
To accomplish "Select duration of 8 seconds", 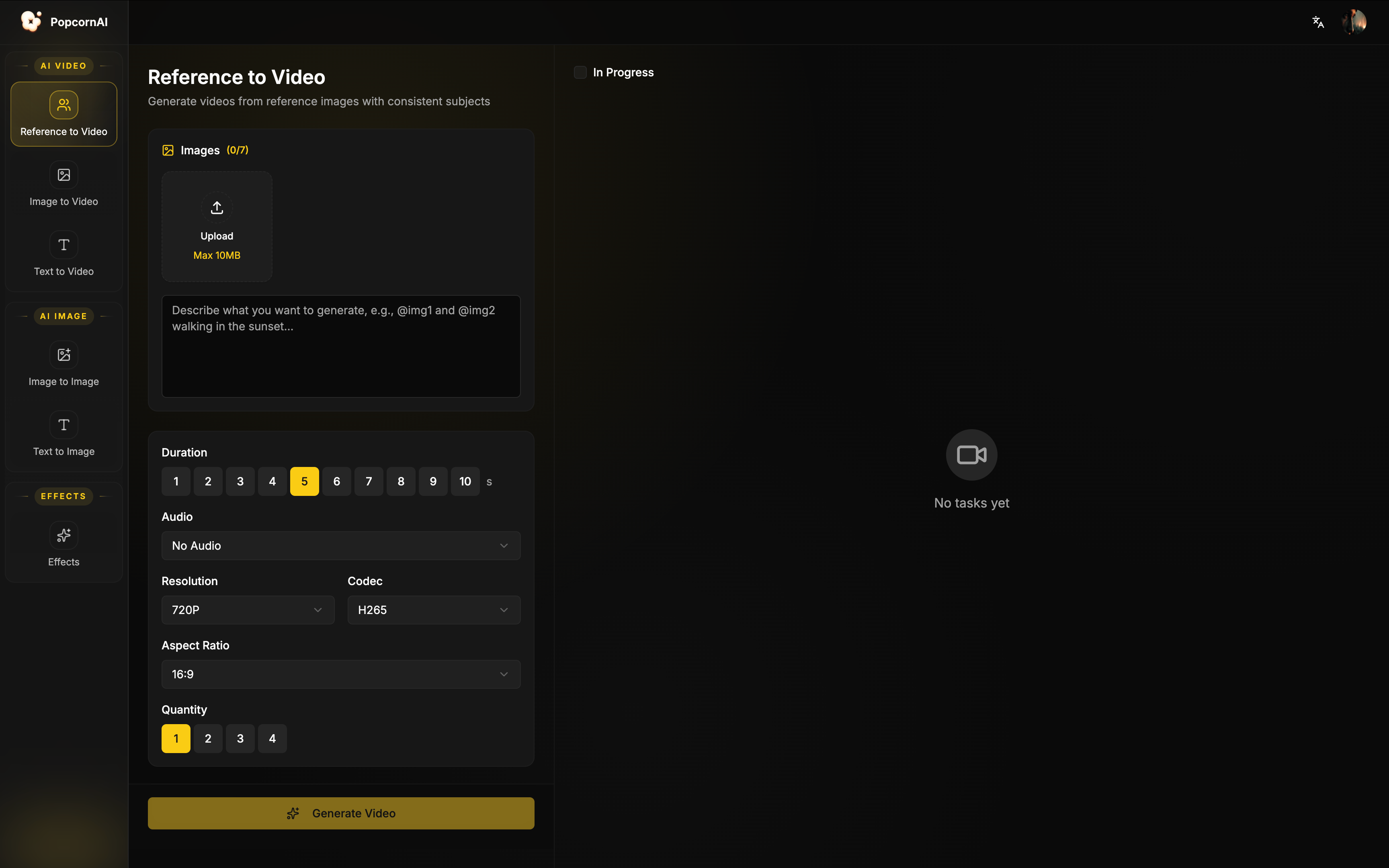I will click(x=401, y=481).
